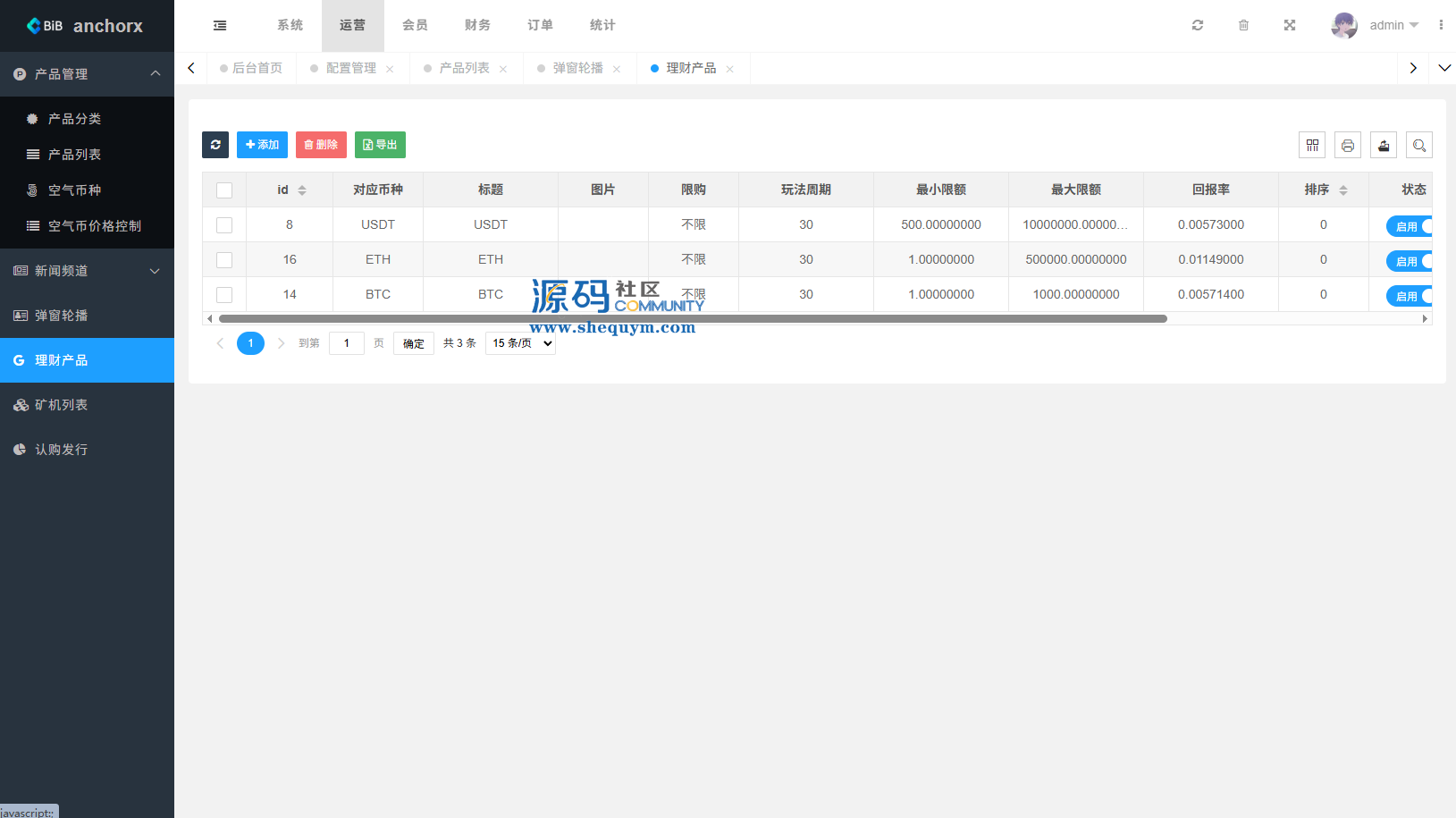Click the fullscreen icon in top bar
This screenshot has height=818, width=1456.
[1290, 25]
